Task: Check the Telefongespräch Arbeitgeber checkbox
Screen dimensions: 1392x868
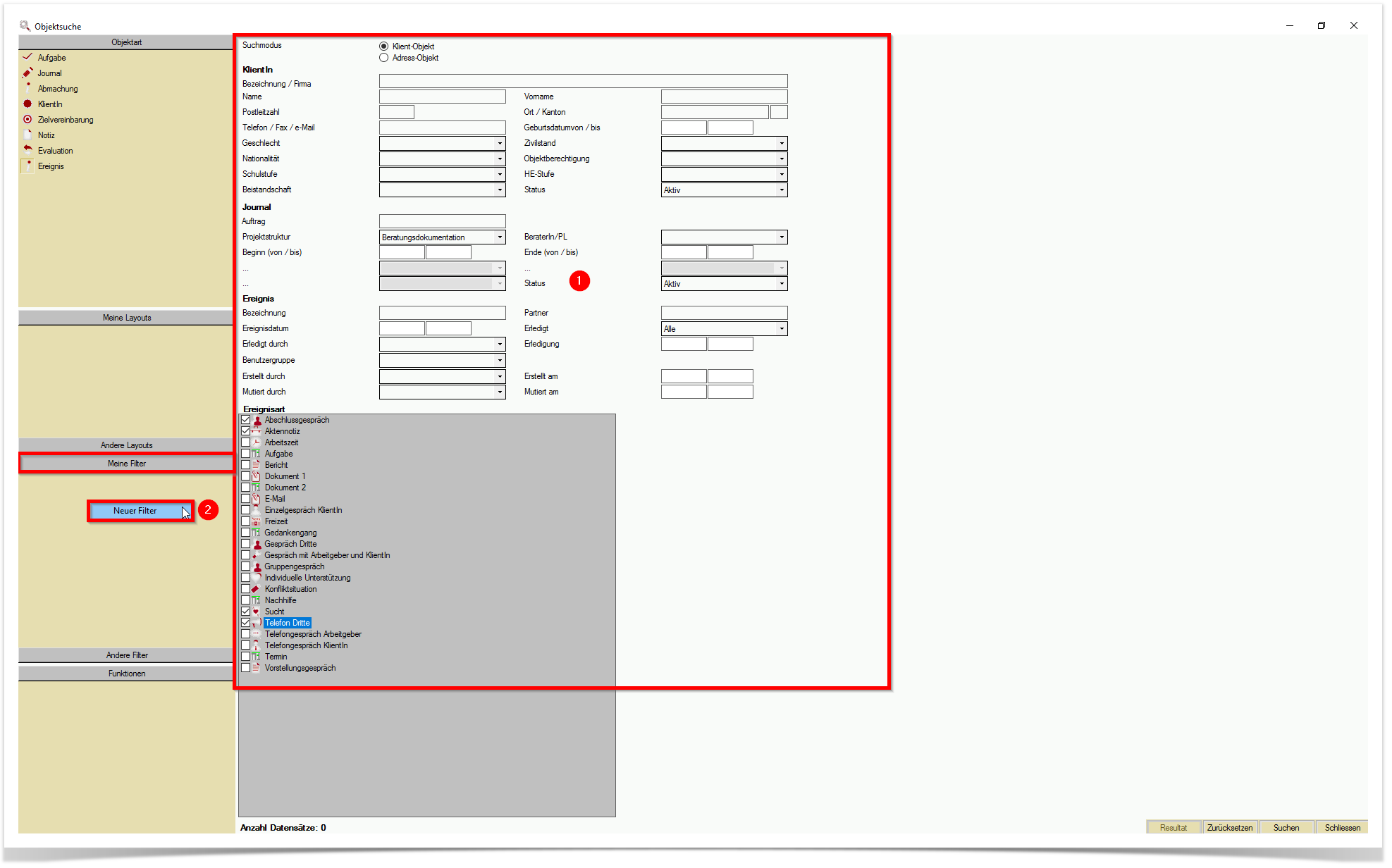Action: coord(246,634)
